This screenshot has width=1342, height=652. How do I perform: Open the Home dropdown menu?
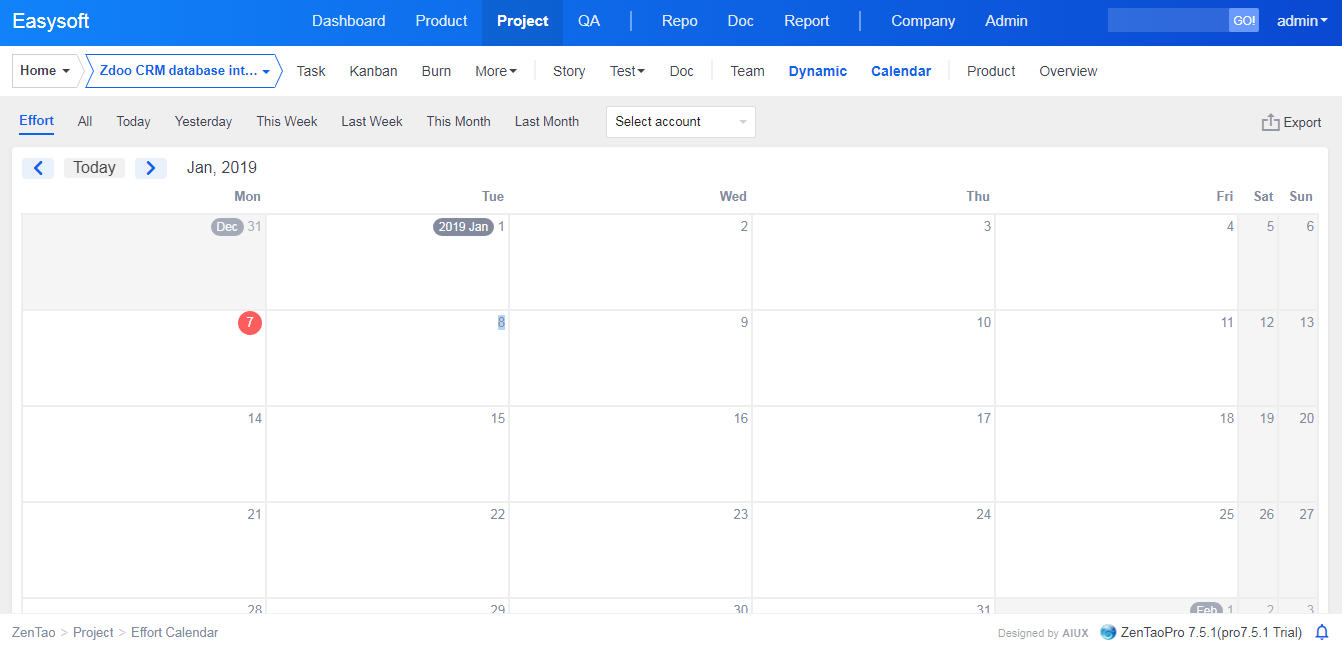(45, 71)
